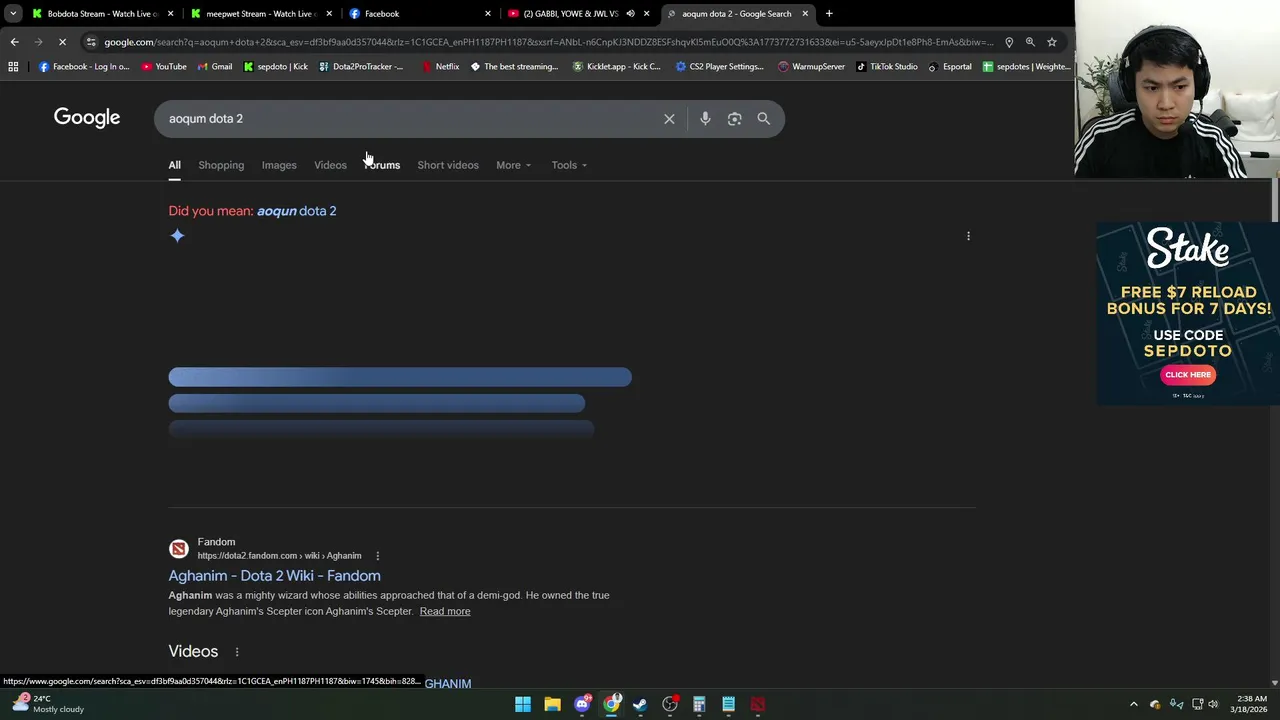This screenshot has width=1280, height=720.
Task: Show hidden system tray icons
Action: tap(1134, 705)
